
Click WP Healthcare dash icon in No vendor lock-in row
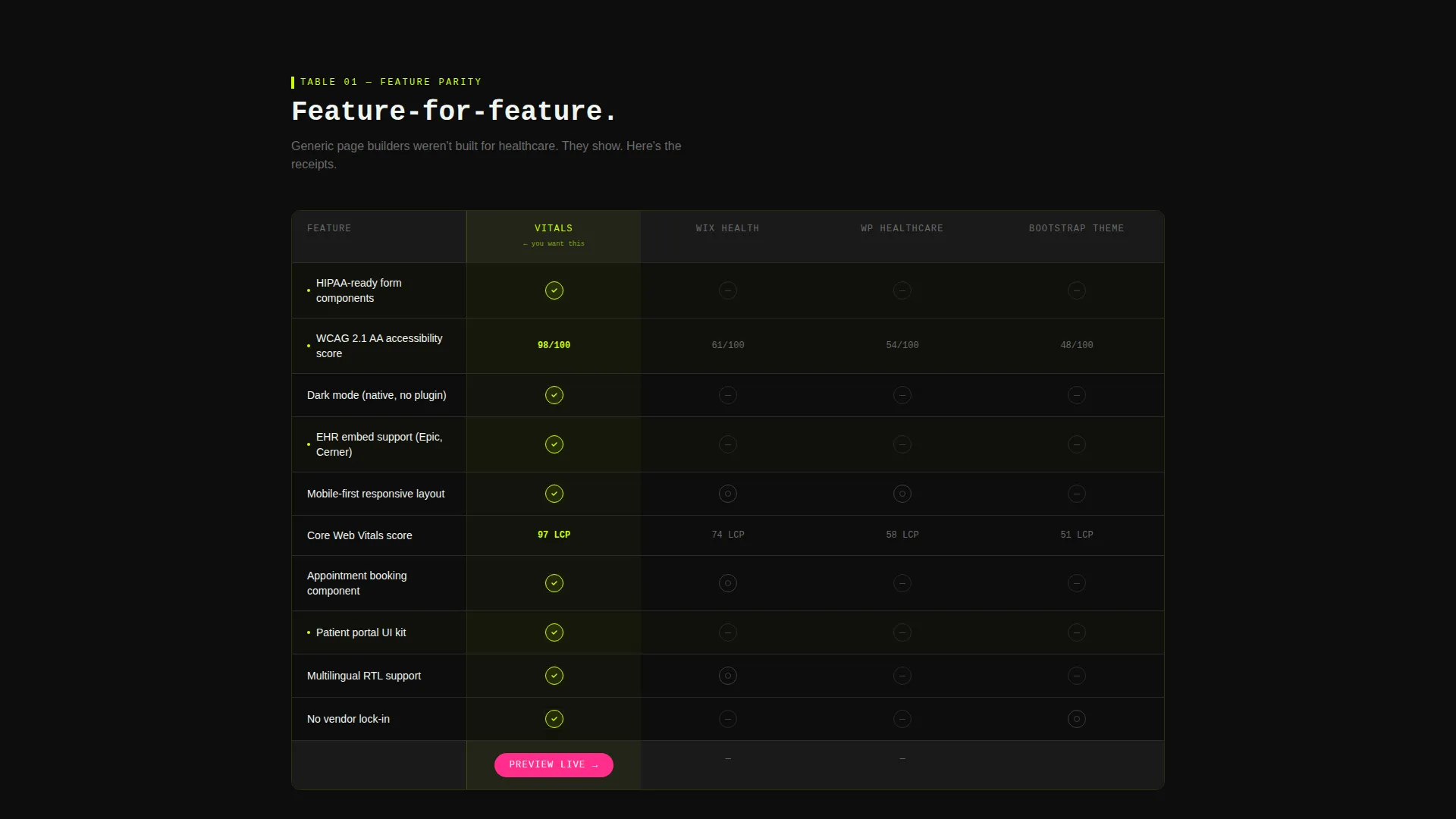902,719
